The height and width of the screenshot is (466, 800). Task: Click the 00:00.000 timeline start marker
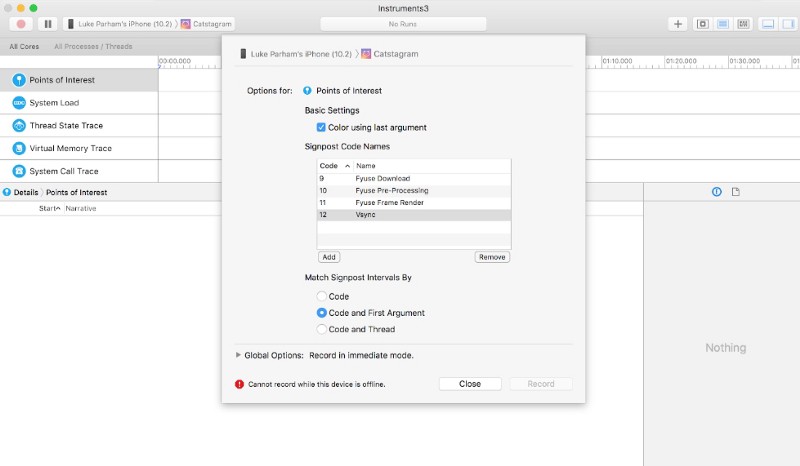(175, 61)
